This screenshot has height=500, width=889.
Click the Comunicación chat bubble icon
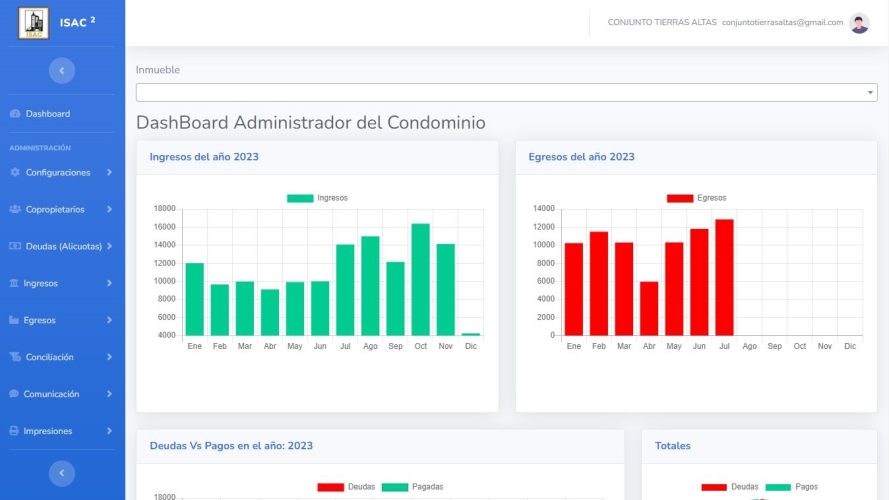[x=14, y=393]
